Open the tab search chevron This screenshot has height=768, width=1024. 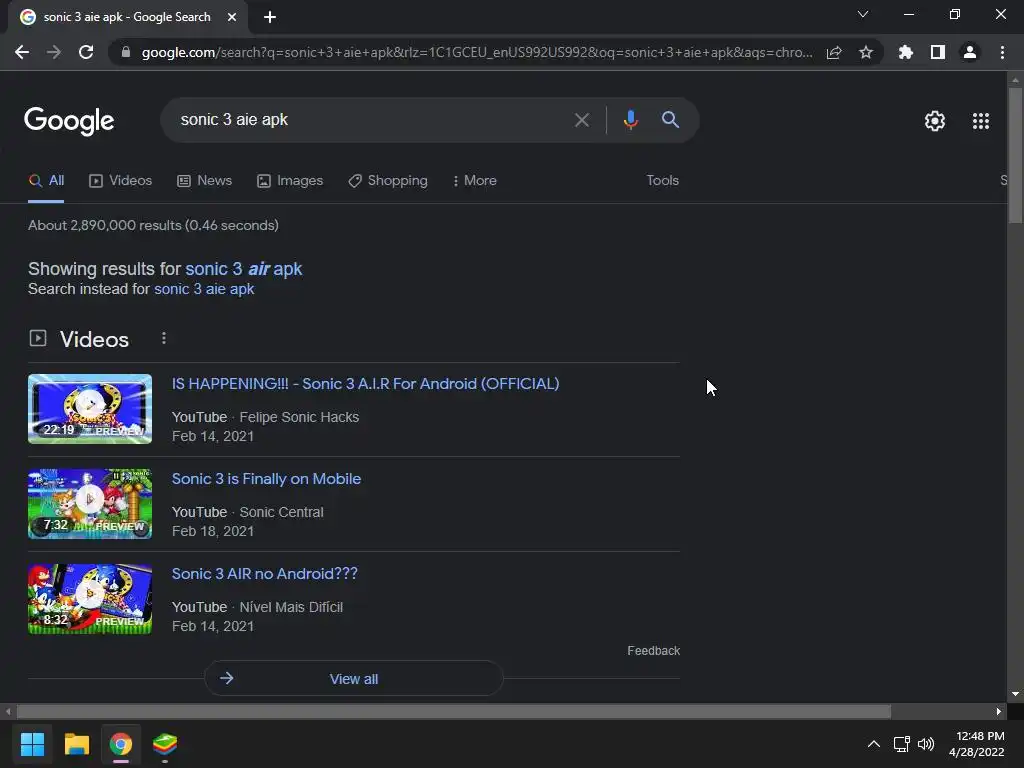click(x=863, y=14)
